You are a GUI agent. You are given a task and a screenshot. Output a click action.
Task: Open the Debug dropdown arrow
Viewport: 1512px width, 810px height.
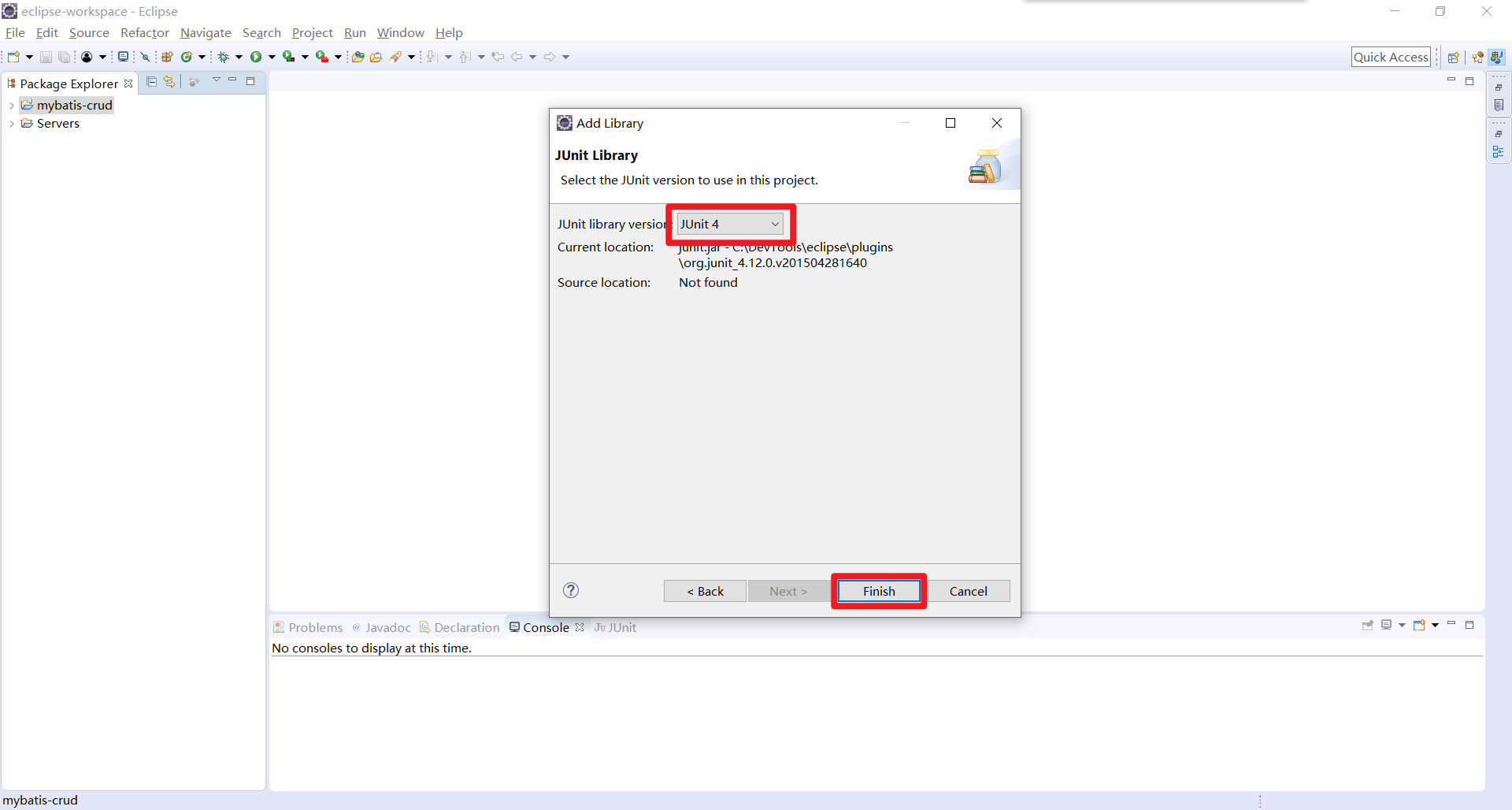click(x=239, y=57)
